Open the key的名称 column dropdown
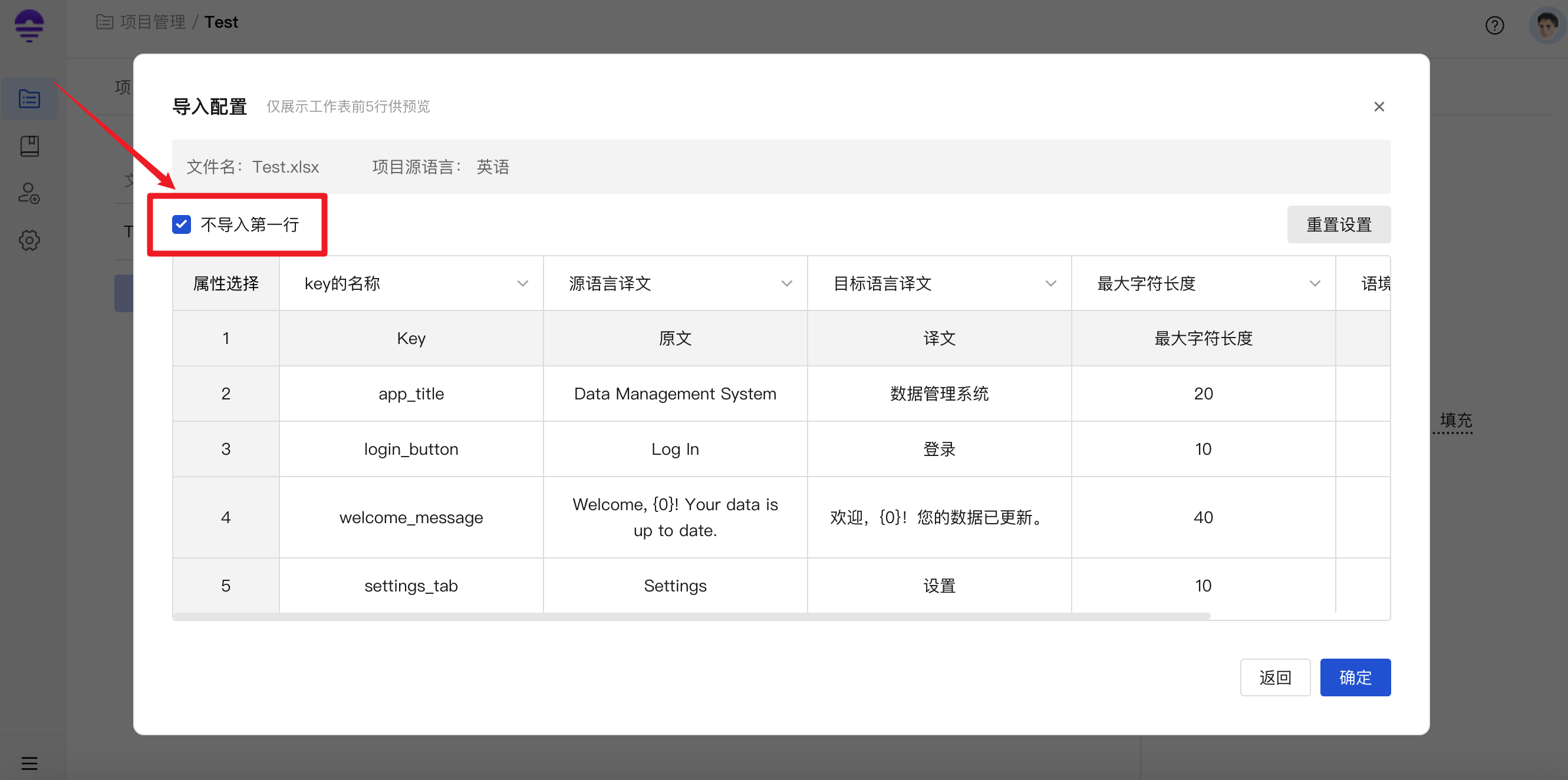Viewport: 1568px width, 780px height. click(411, 283)
